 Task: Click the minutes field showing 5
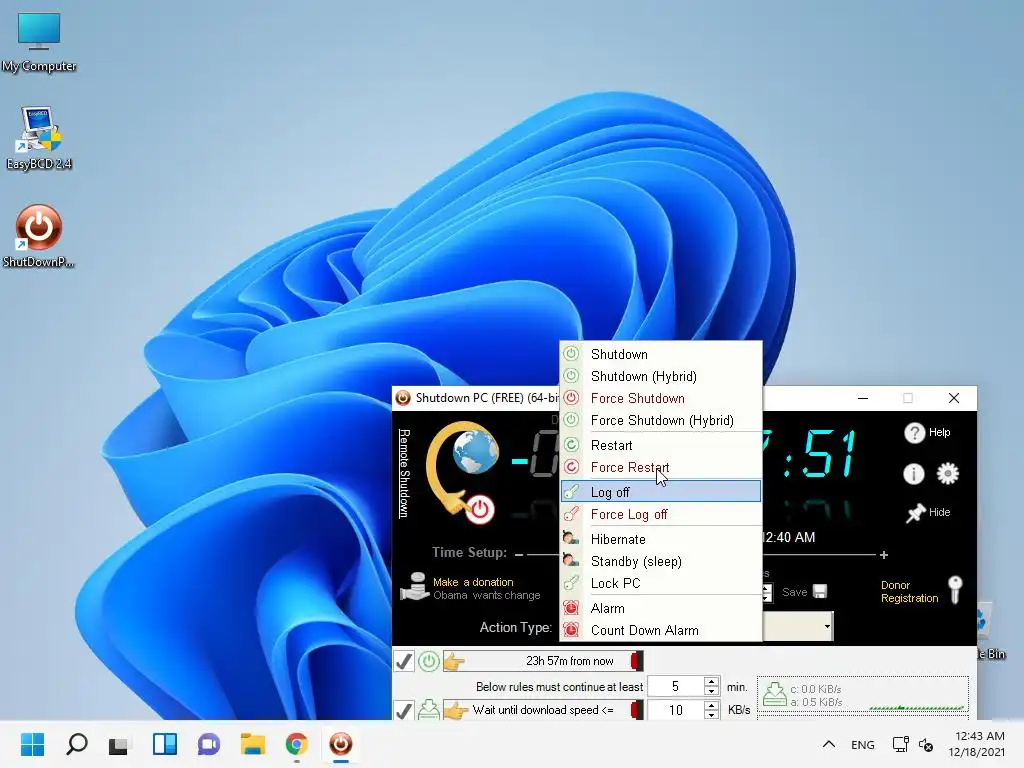[x=675, y=686]
